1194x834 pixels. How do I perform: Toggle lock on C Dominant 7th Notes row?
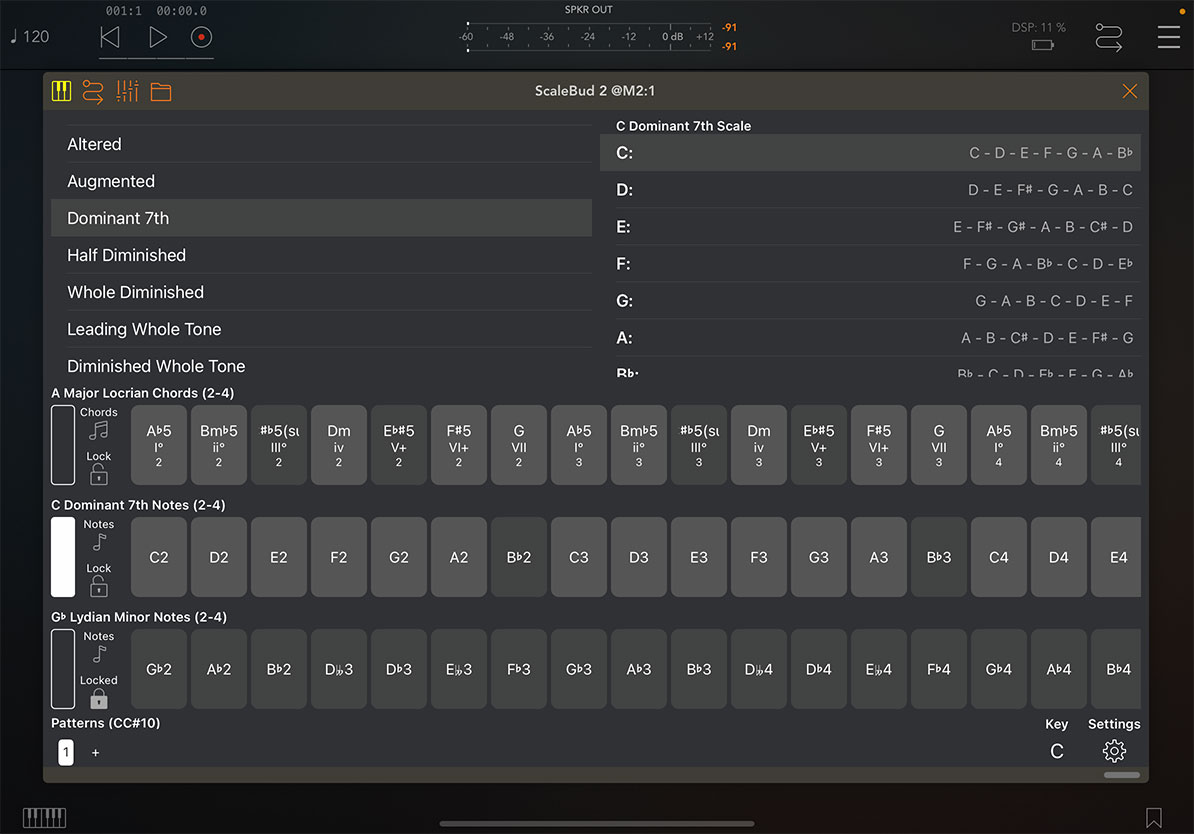[x=99, y=585]
